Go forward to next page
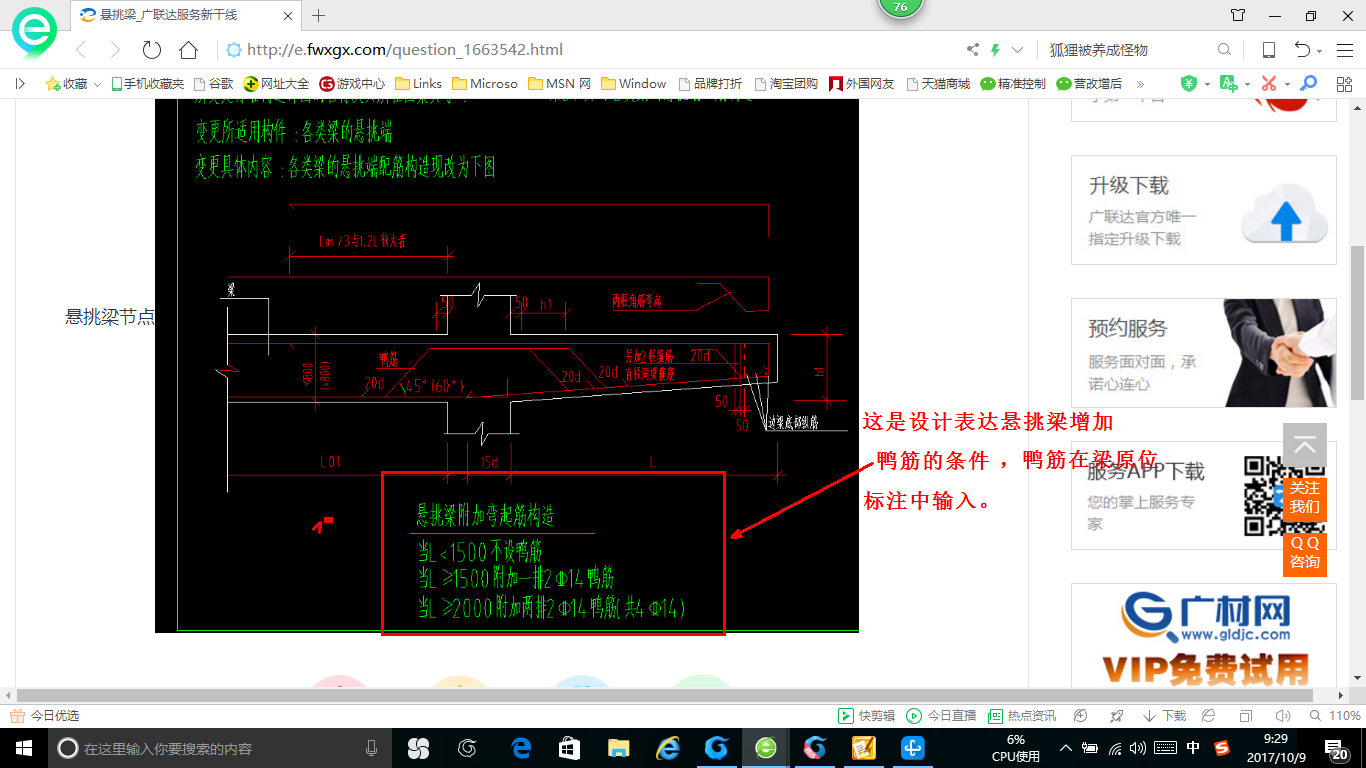 (x=115, y=50)
